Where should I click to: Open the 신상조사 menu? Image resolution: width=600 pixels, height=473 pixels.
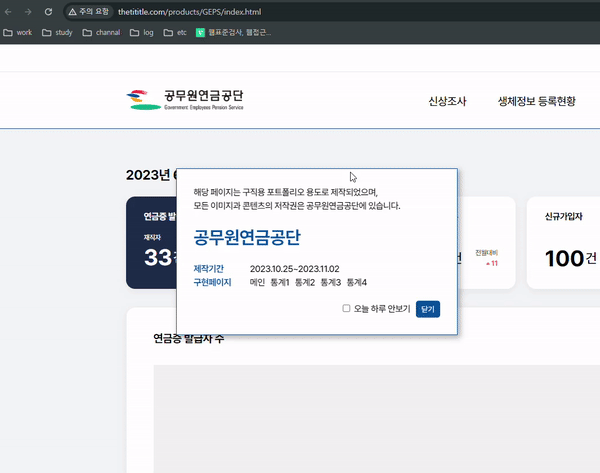[447, 101]
